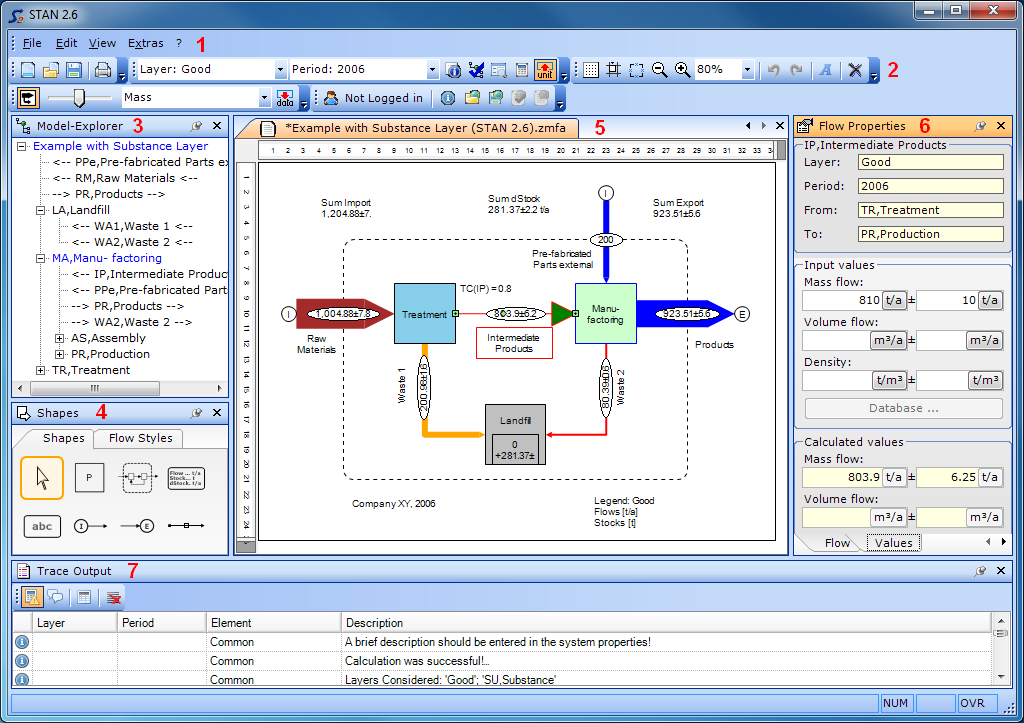This screenshot has width=1024, height=723.
Task: Click the Model-Explorer horizontal scrollbar thumb
Action: pyautogui.click(x=95, y=388)
